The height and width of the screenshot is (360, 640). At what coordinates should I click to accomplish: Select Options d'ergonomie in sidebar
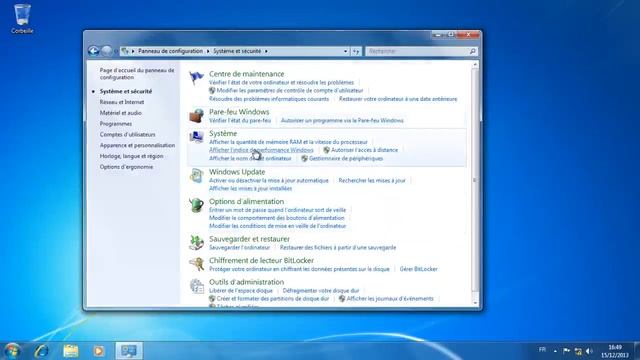tap(126, 167)
